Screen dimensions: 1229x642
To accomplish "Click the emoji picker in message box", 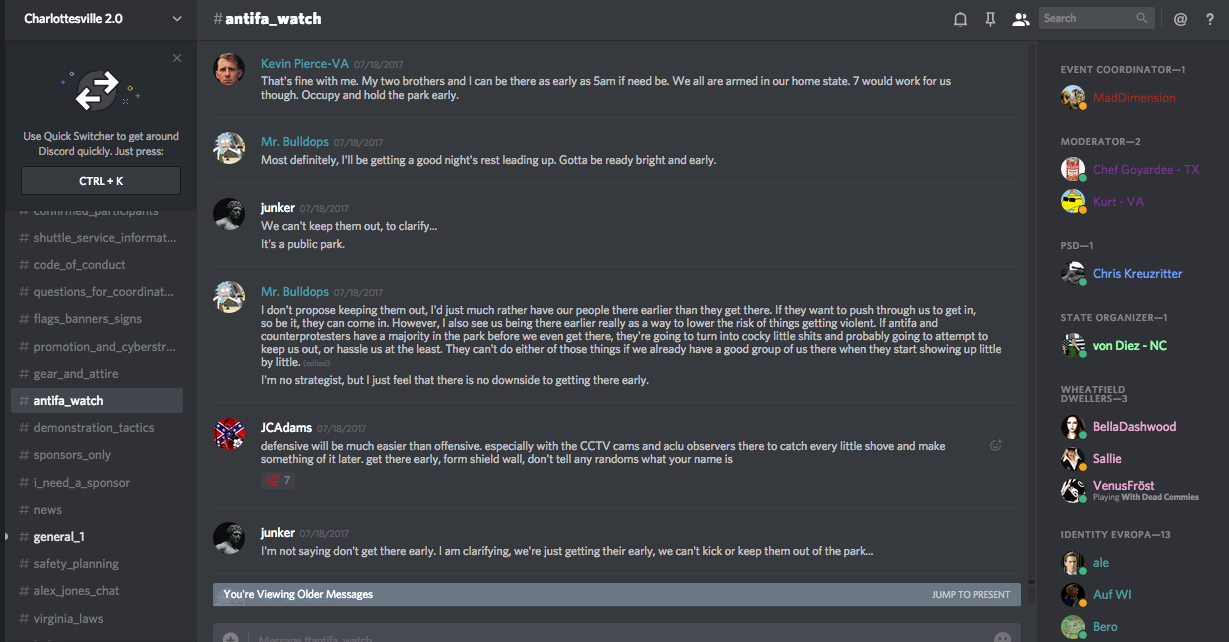I will 1002,637.
